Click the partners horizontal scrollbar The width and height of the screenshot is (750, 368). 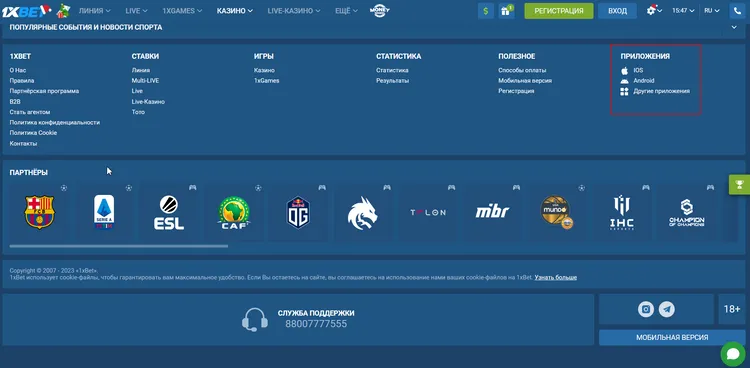(119, 246)
